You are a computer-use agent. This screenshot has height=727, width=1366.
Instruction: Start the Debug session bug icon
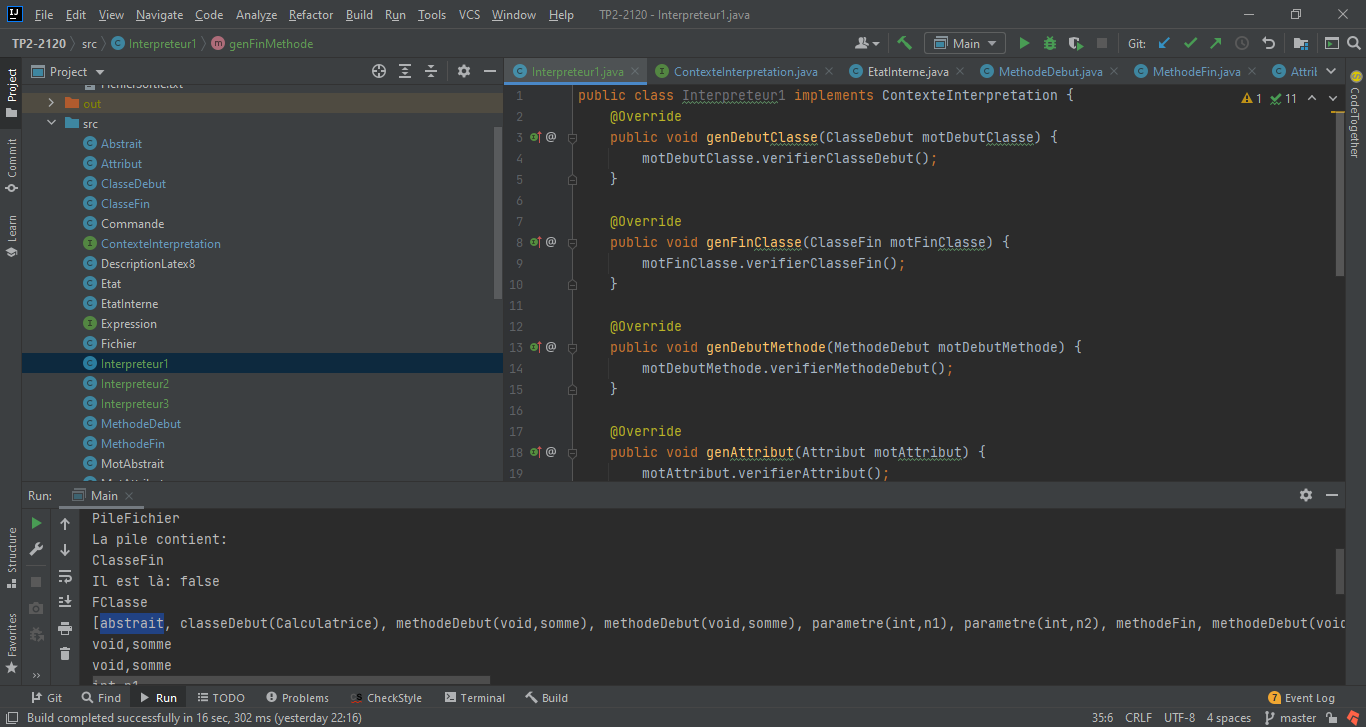(x=1048, y=43)
